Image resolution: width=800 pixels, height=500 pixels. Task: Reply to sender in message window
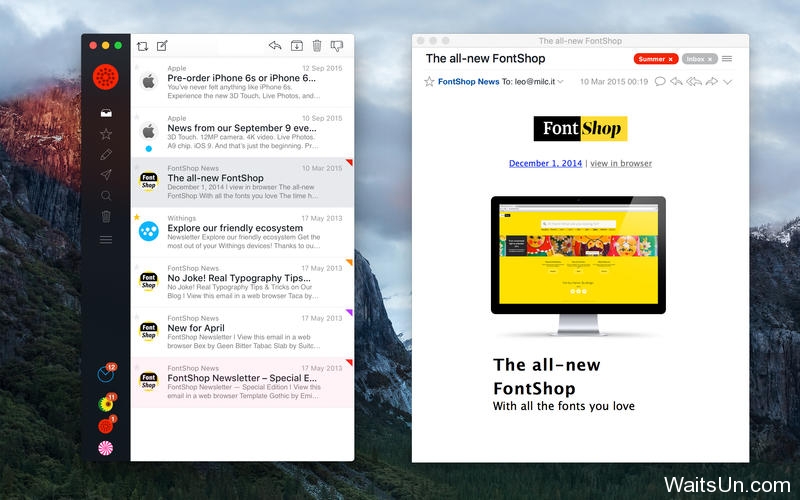[x=676, y=81]
